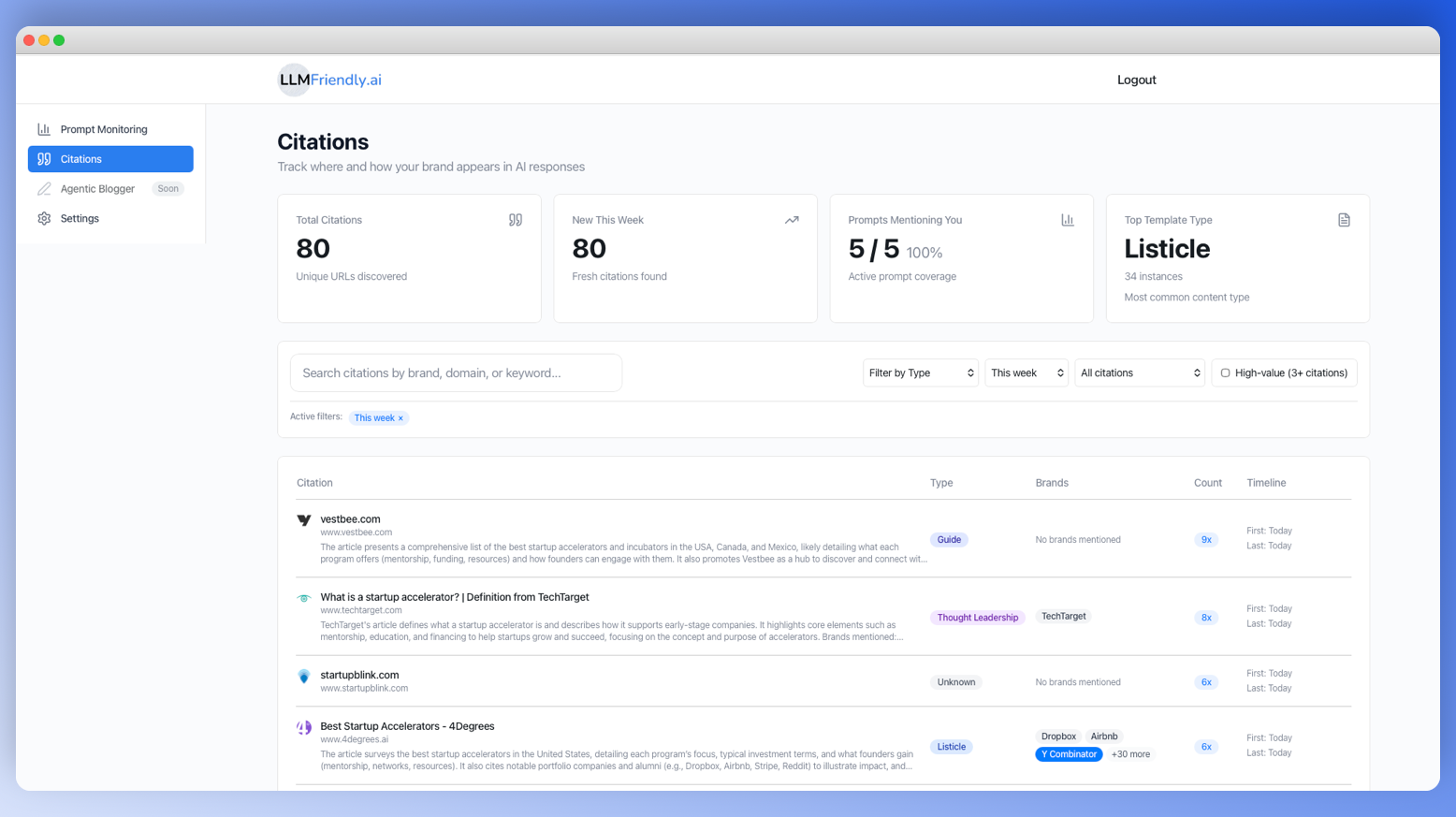
Task: Open Settings via the gear icon
Action: [x=44, y=218]
